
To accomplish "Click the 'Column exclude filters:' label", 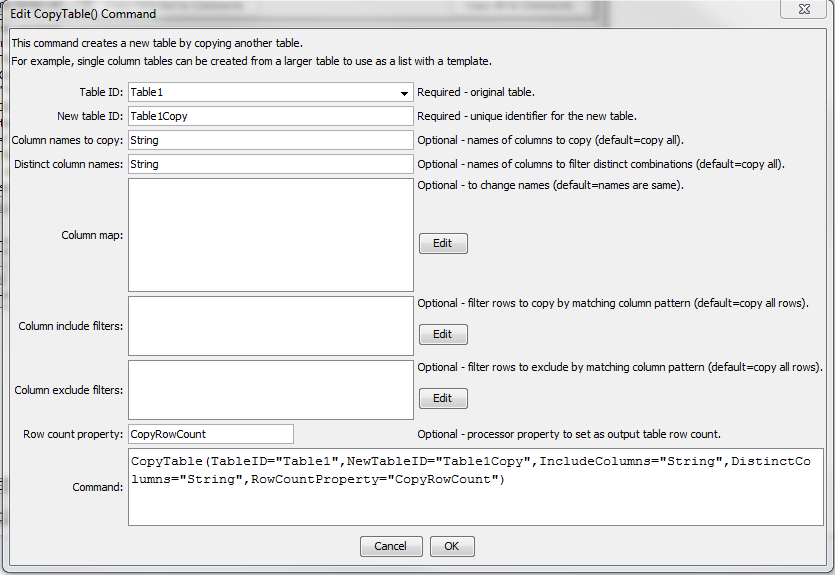I will pyautogui.click(x=69, y=390).
